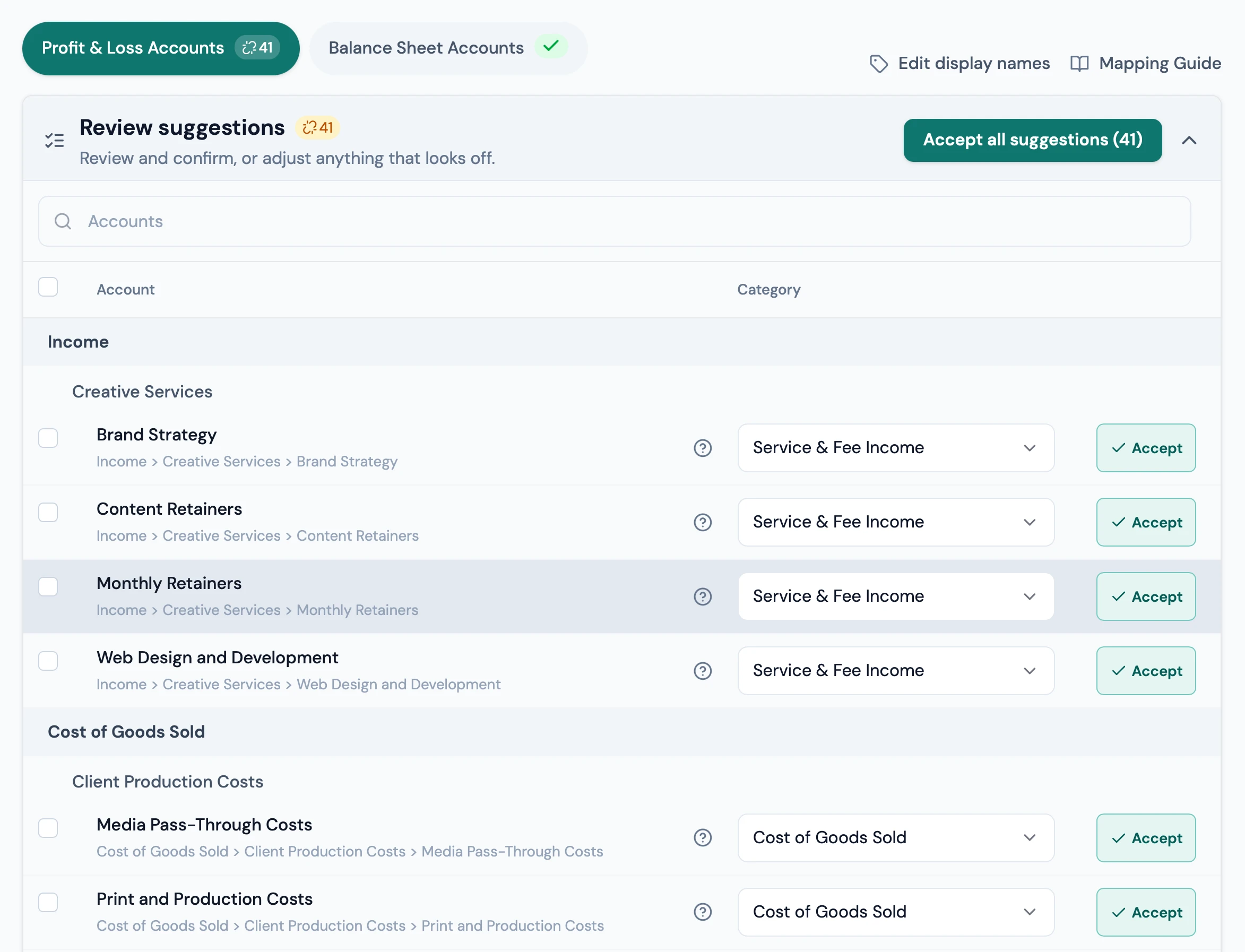Image resolution: width=1245 pixels, height=952 pixels.
Task: Collapse the Review suggestions panel
Action: coord(1189,140)
